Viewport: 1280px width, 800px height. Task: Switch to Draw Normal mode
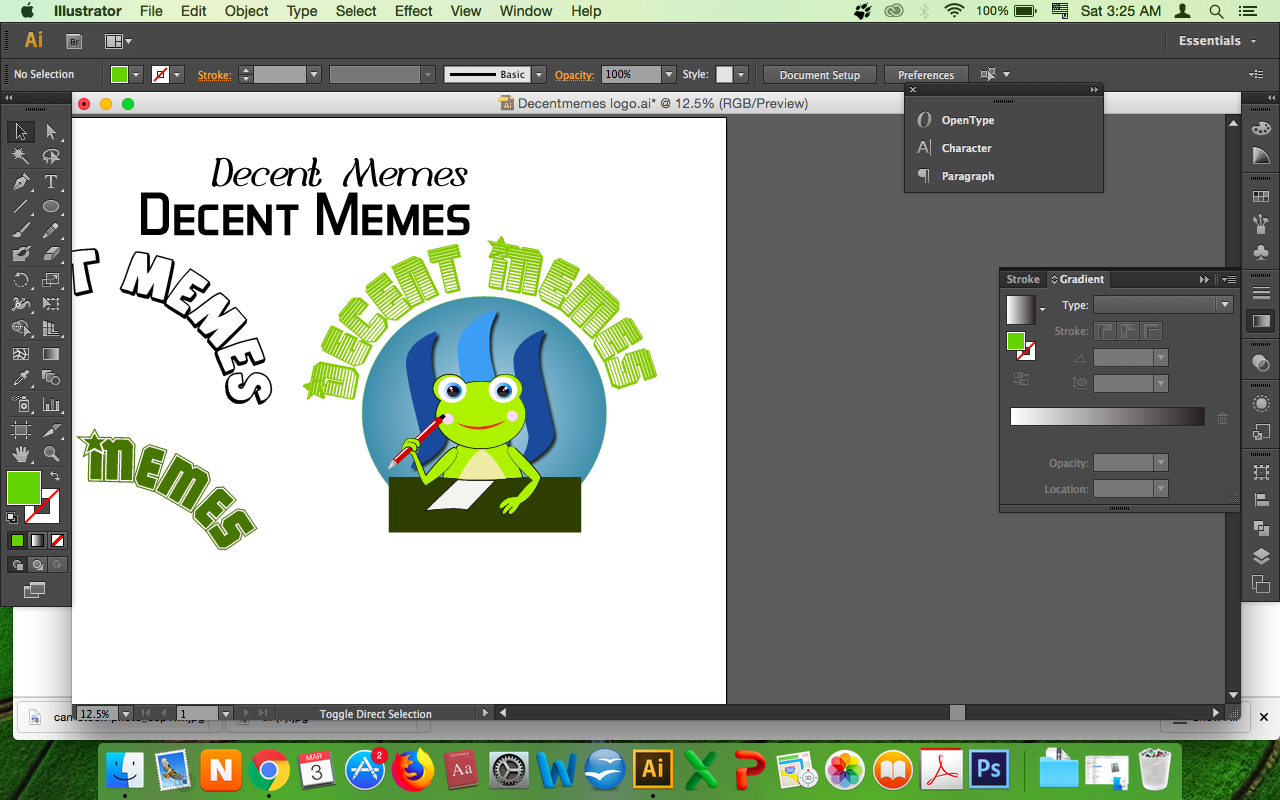click(x=17, y=565)
